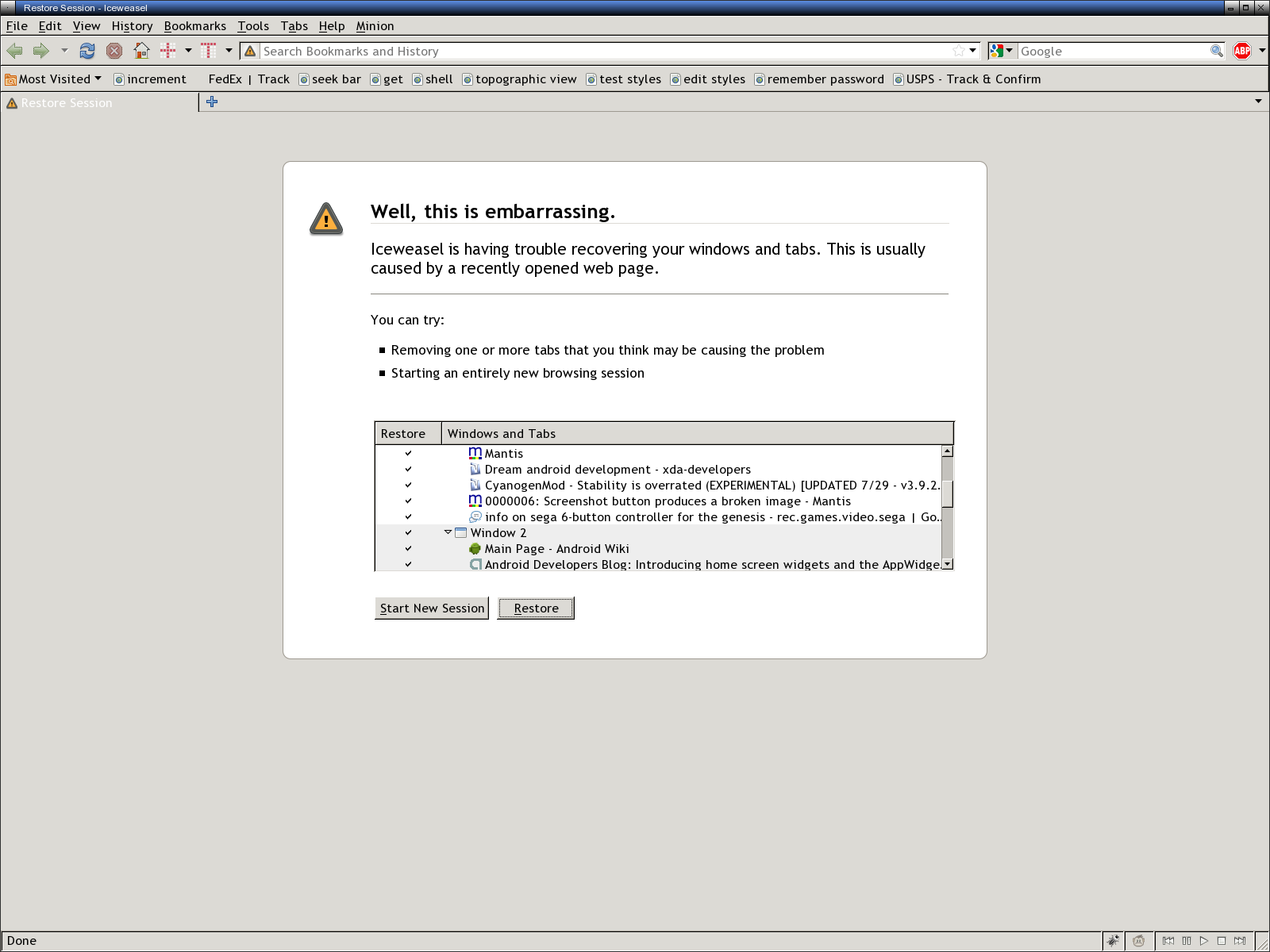This screenshot has width=1270, height=952.
Task: Click the Forward navigation arrow
Action: [41, 51]
